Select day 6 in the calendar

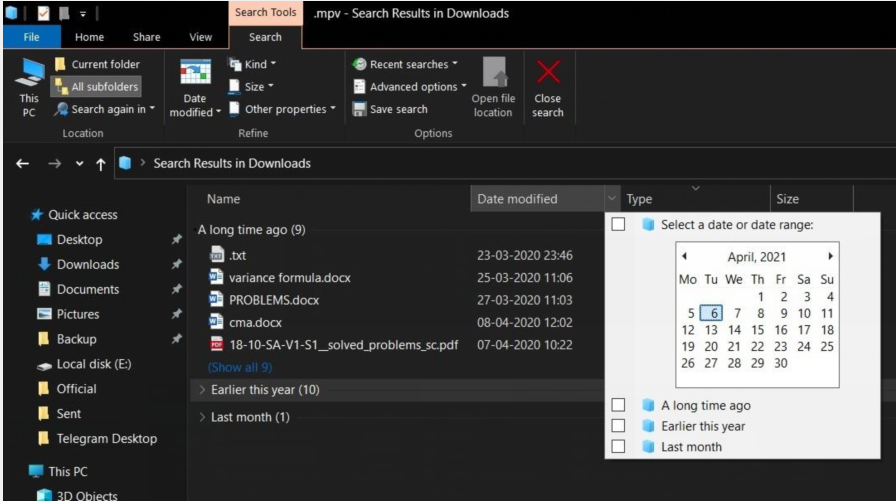[x=711, y=313]
